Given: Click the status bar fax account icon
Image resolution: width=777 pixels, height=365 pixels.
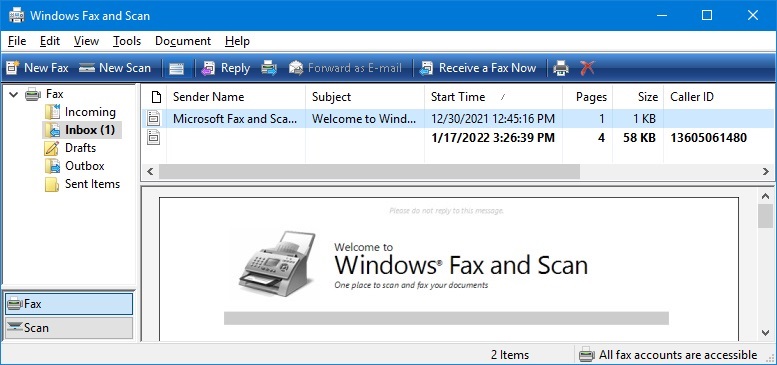Looking at the screenshot, I should (x=587, y=355).
